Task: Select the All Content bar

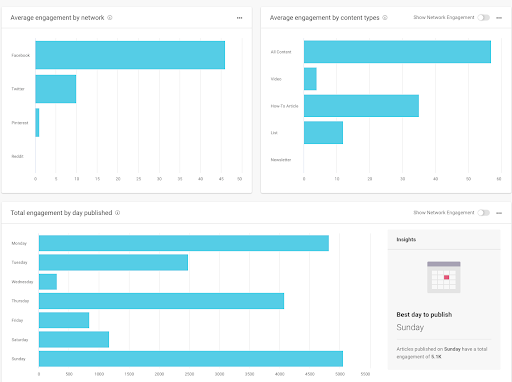Action: pyautogui.click(x=397, y=52)
